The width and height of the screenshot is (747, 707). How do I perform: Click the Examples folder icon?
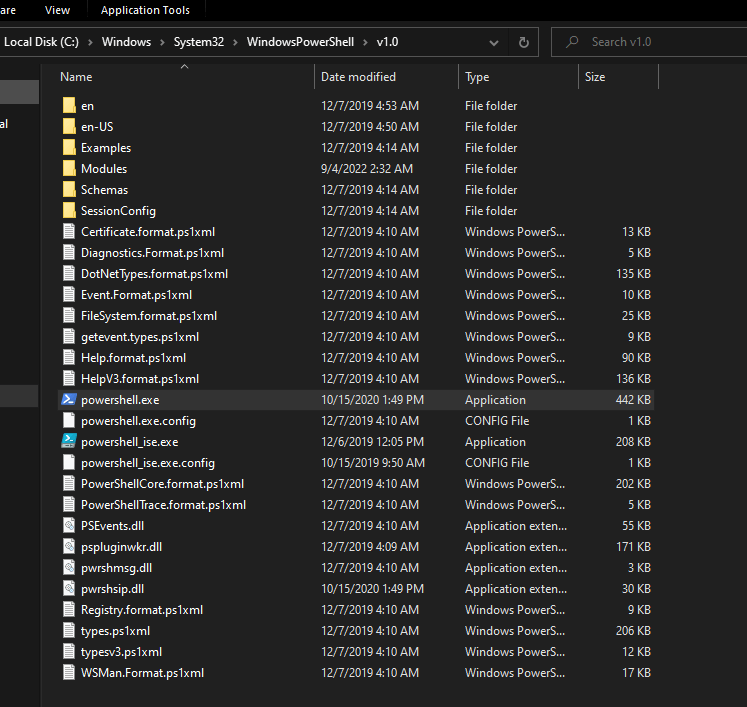69,147
